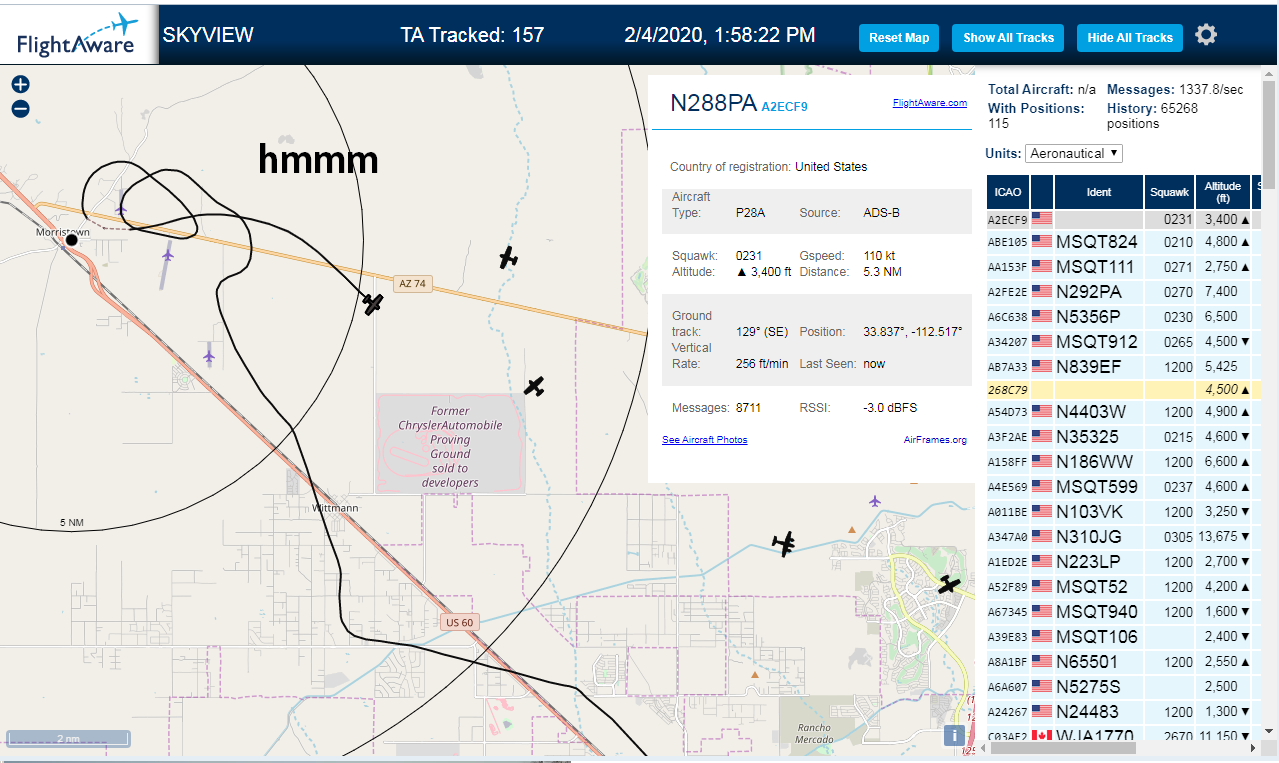Screen dimensions: 1279x763
Task: Zoom out the map with minus button
Action: (20, 109)
